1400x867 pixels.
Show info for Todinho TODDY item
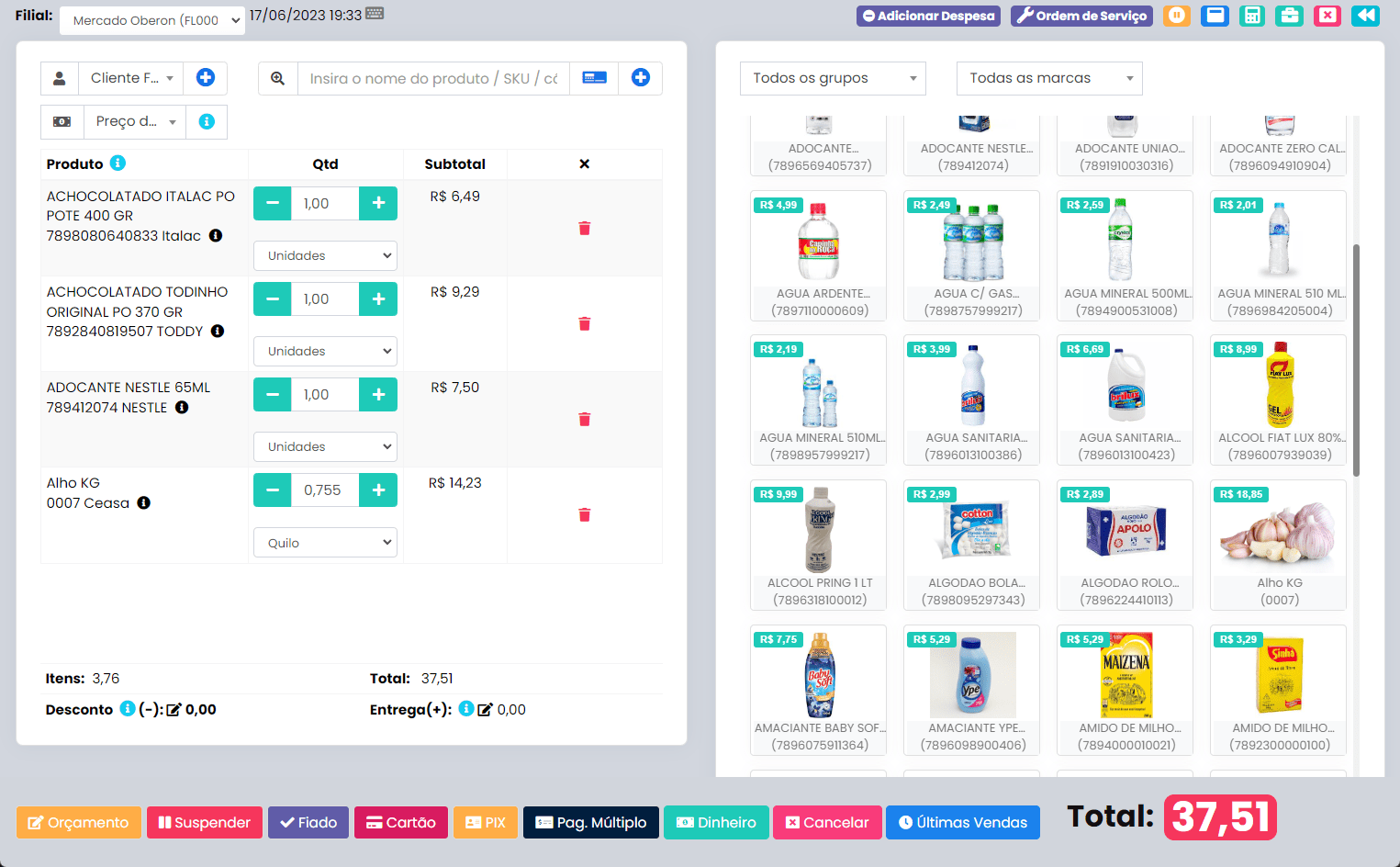tap(218, 331)
